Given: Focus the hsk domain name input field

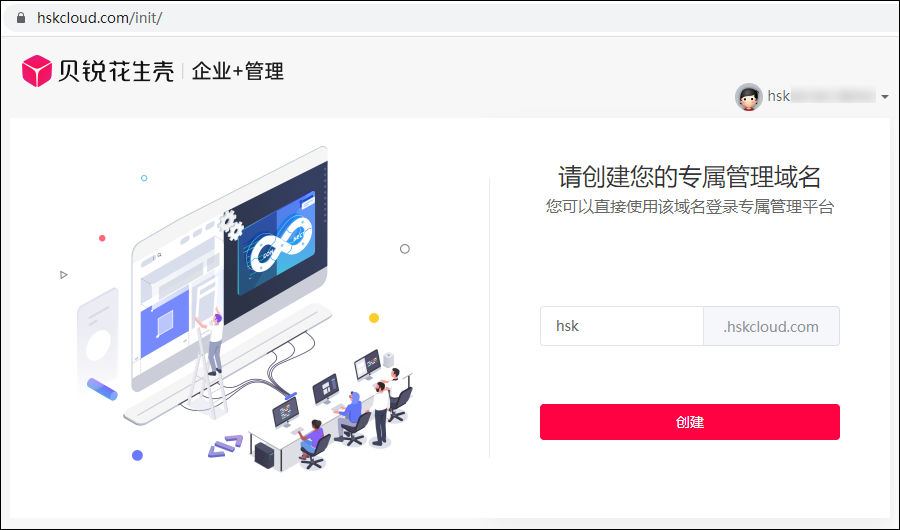Looking at the screenshot, I should coord(622,326).
